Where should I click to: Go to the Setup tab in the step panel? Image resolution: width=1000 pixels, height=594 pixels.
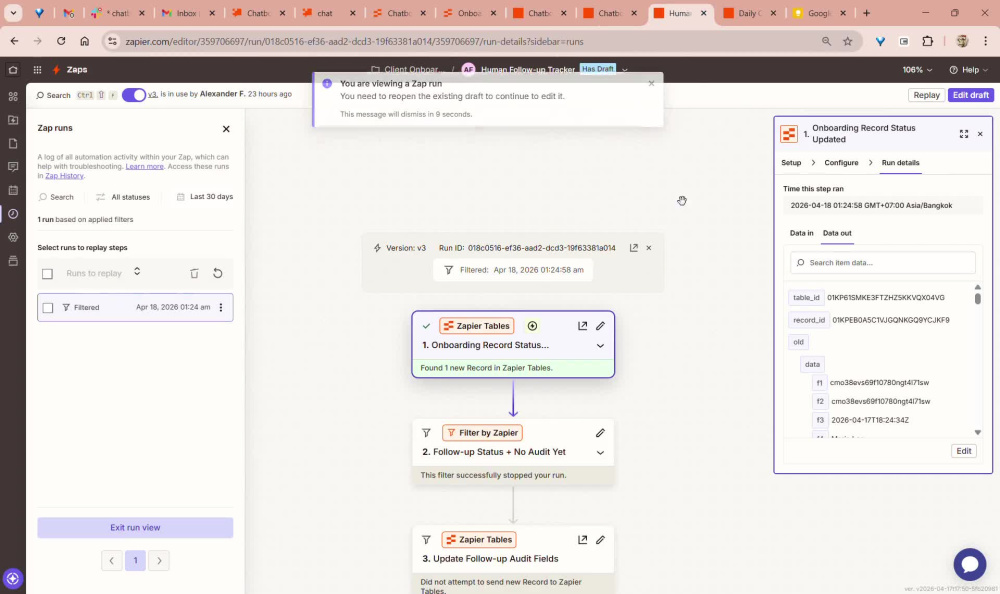791,163
